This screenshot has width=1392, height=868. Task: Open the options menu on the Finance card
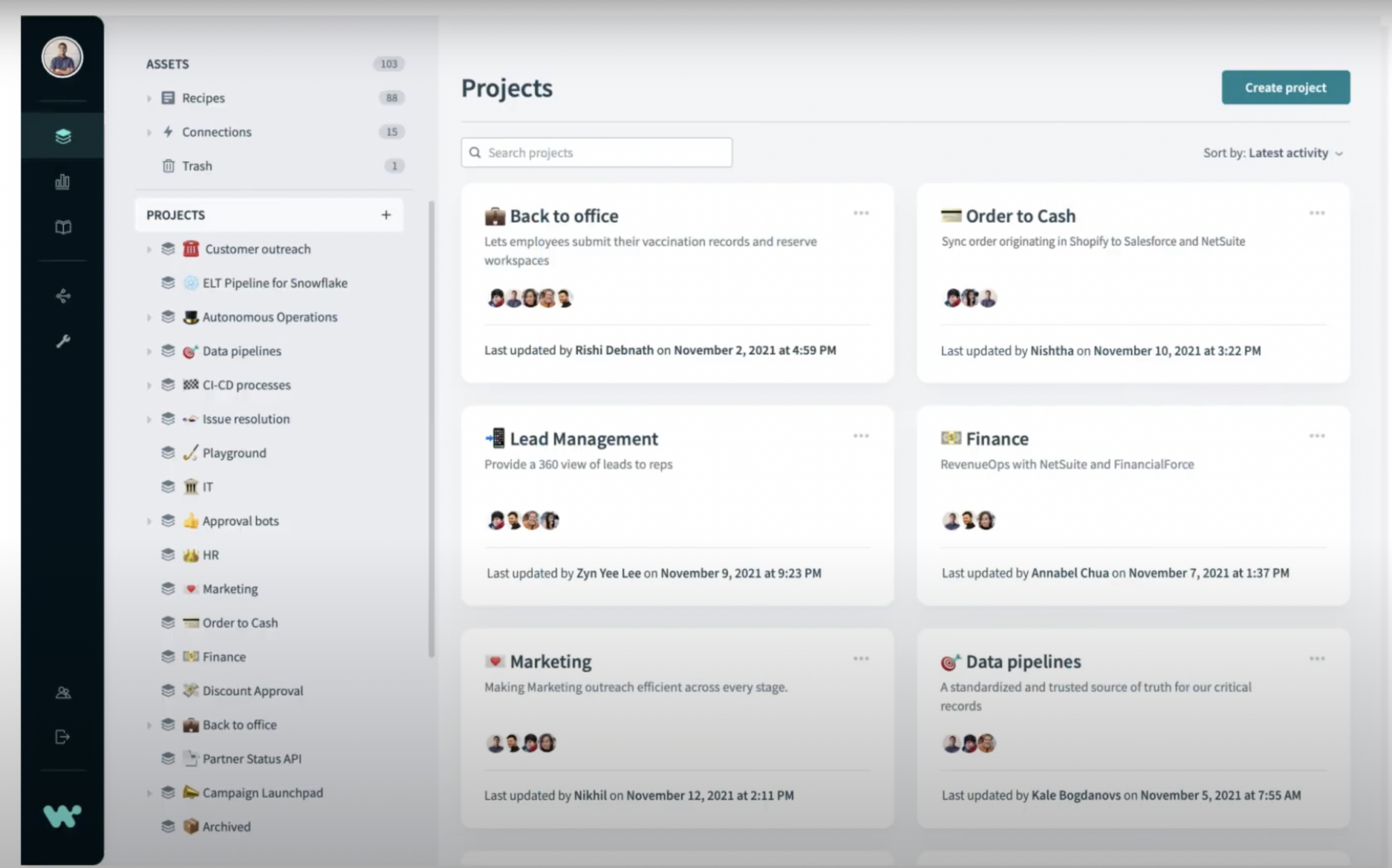1316,435
